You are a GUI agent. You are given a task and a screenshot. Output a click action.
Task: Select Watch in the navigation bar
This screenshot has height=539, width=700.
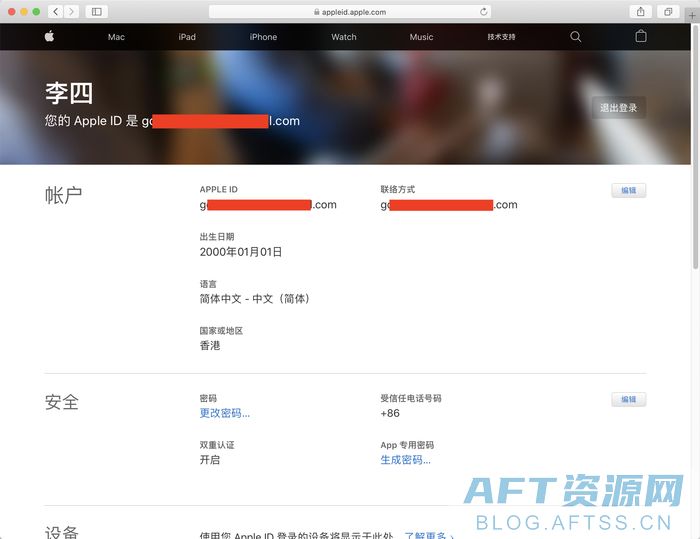[x=344, y=37]
